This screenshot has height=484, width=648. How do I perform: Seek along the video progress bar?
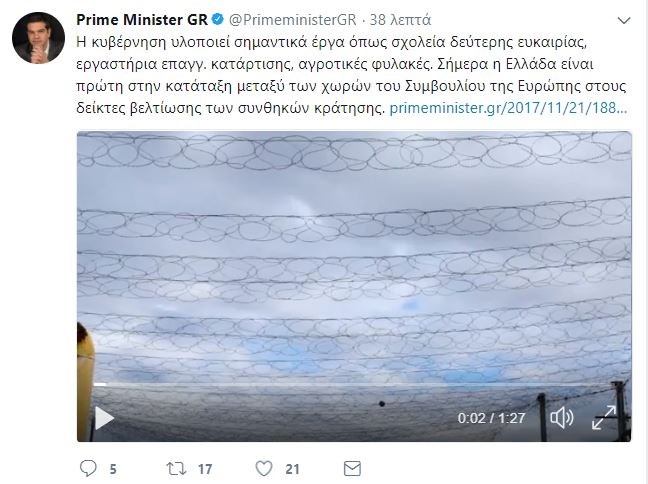(354, 384)
